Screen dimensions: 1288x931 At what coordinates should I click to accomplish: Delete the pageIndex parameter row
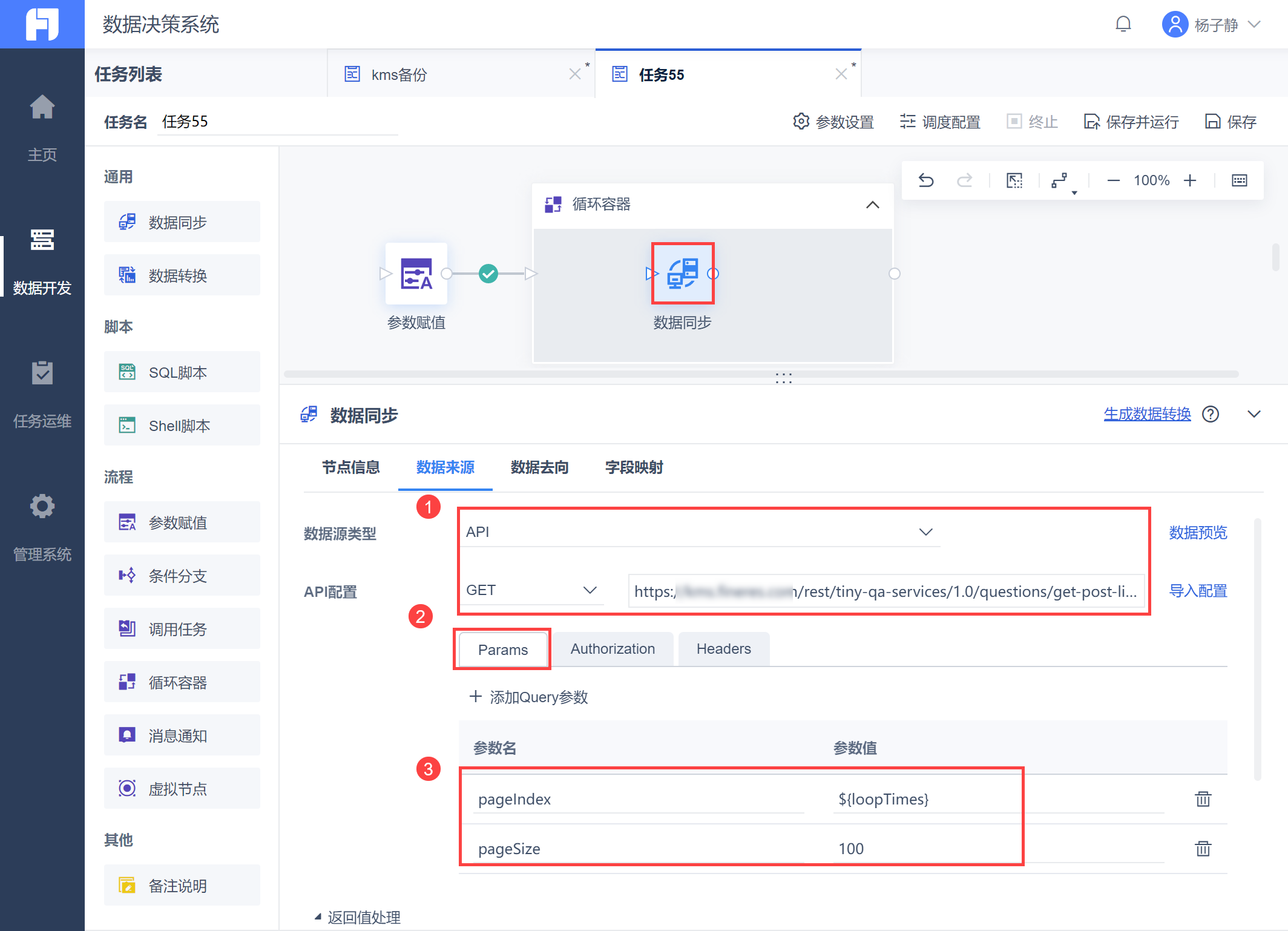[1203, 799]
